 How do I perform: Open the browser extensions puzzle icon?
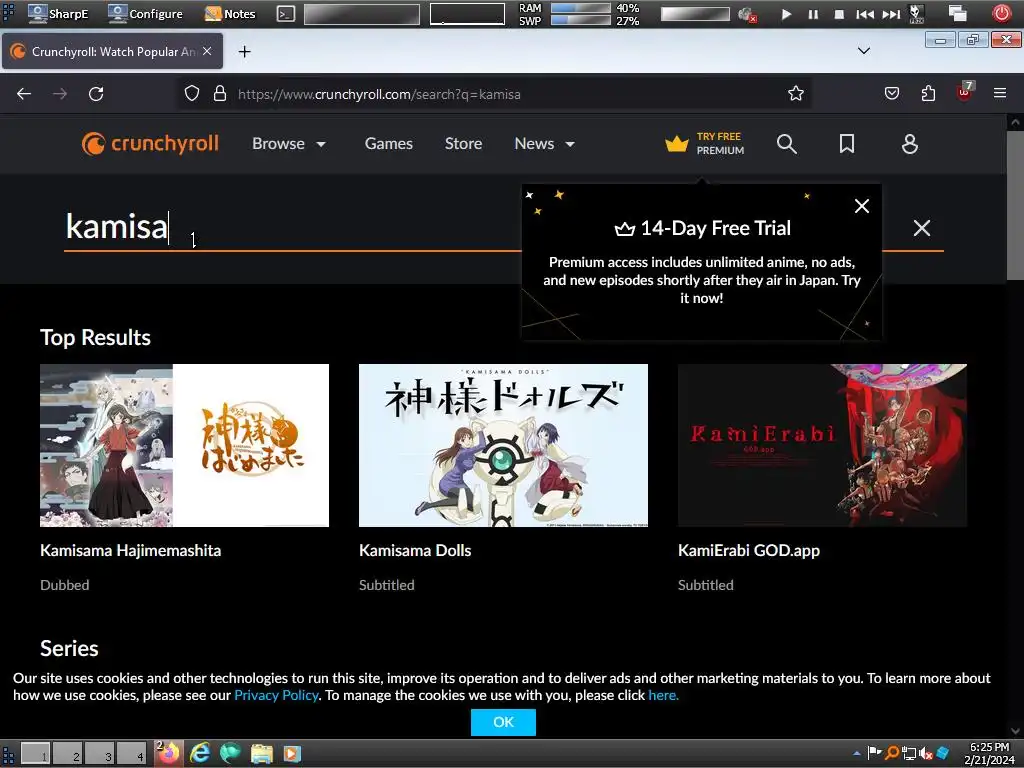tap(928, 94)
